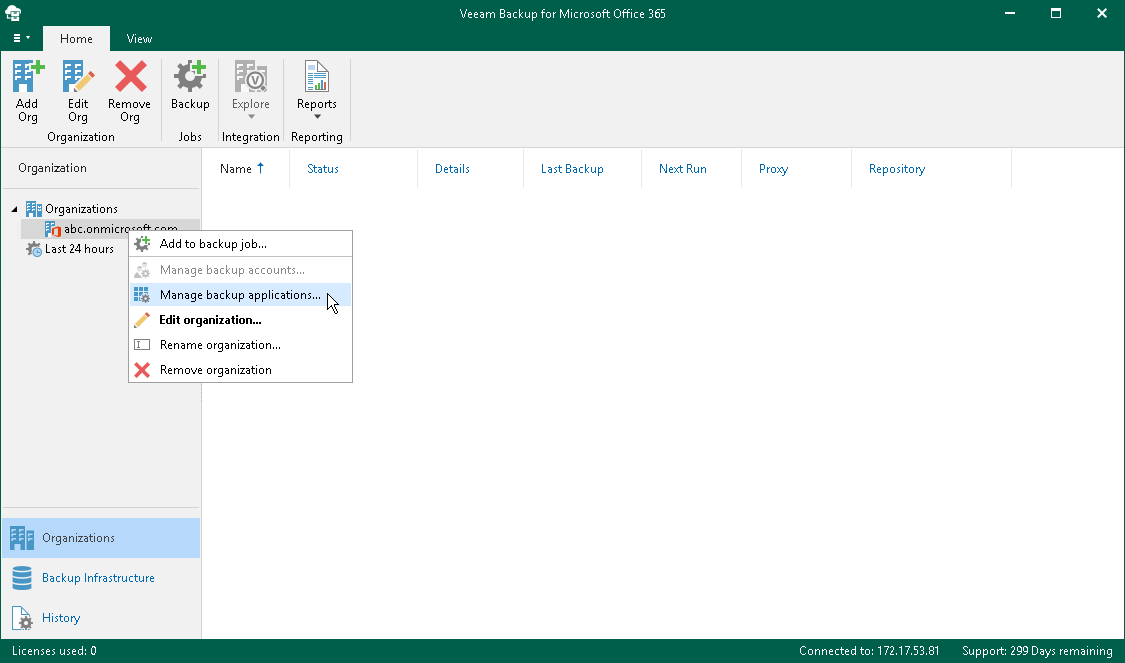1125x663 pixels.
Task: Click the Organization pane header
Action: [x=52, y=168]
